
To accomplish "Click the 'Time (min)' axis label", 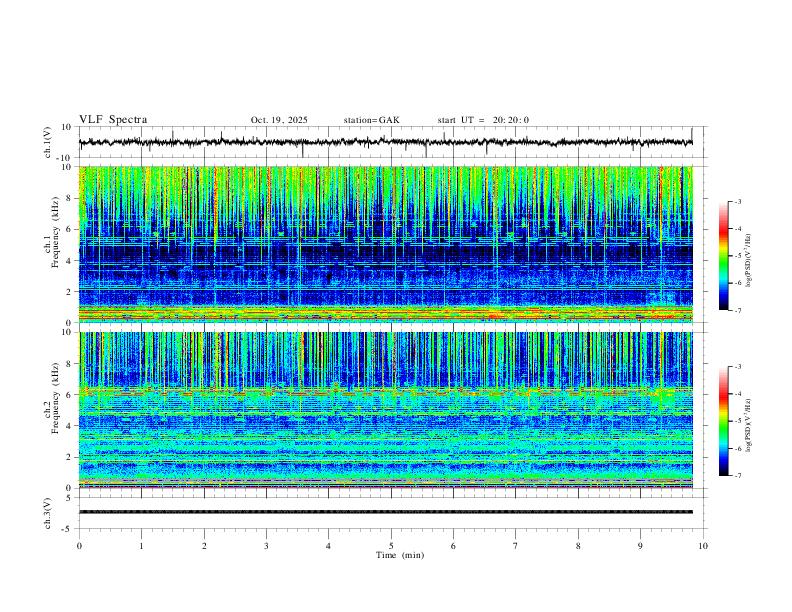I will click(400, 555).
